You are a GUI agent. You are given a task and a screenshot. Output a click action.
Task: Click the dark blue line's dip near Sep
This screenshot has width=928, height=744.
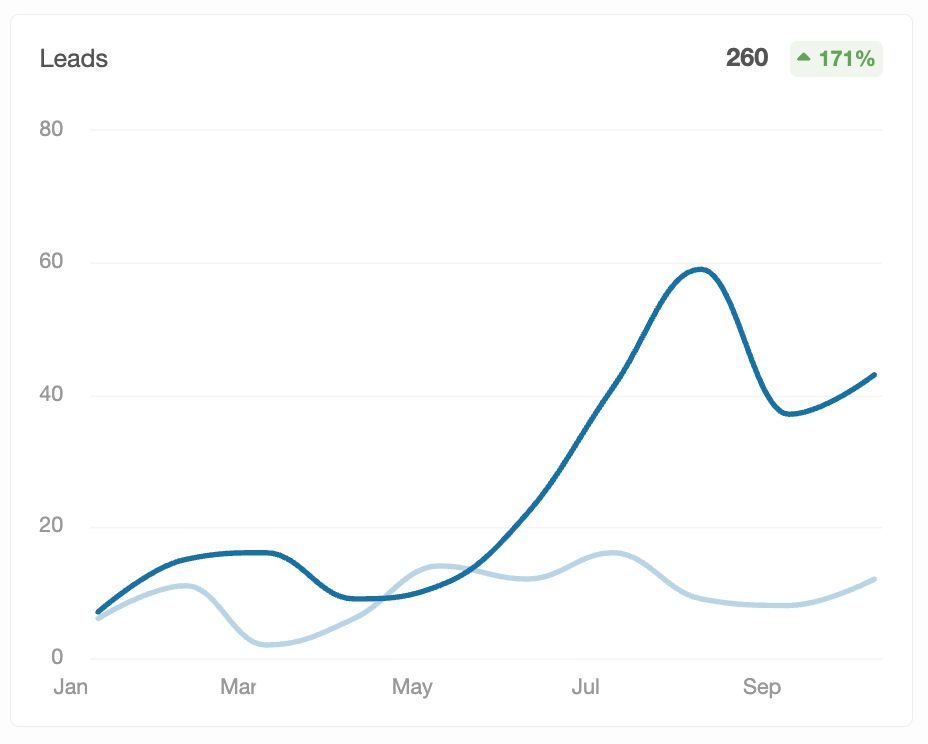click(791, 414)
